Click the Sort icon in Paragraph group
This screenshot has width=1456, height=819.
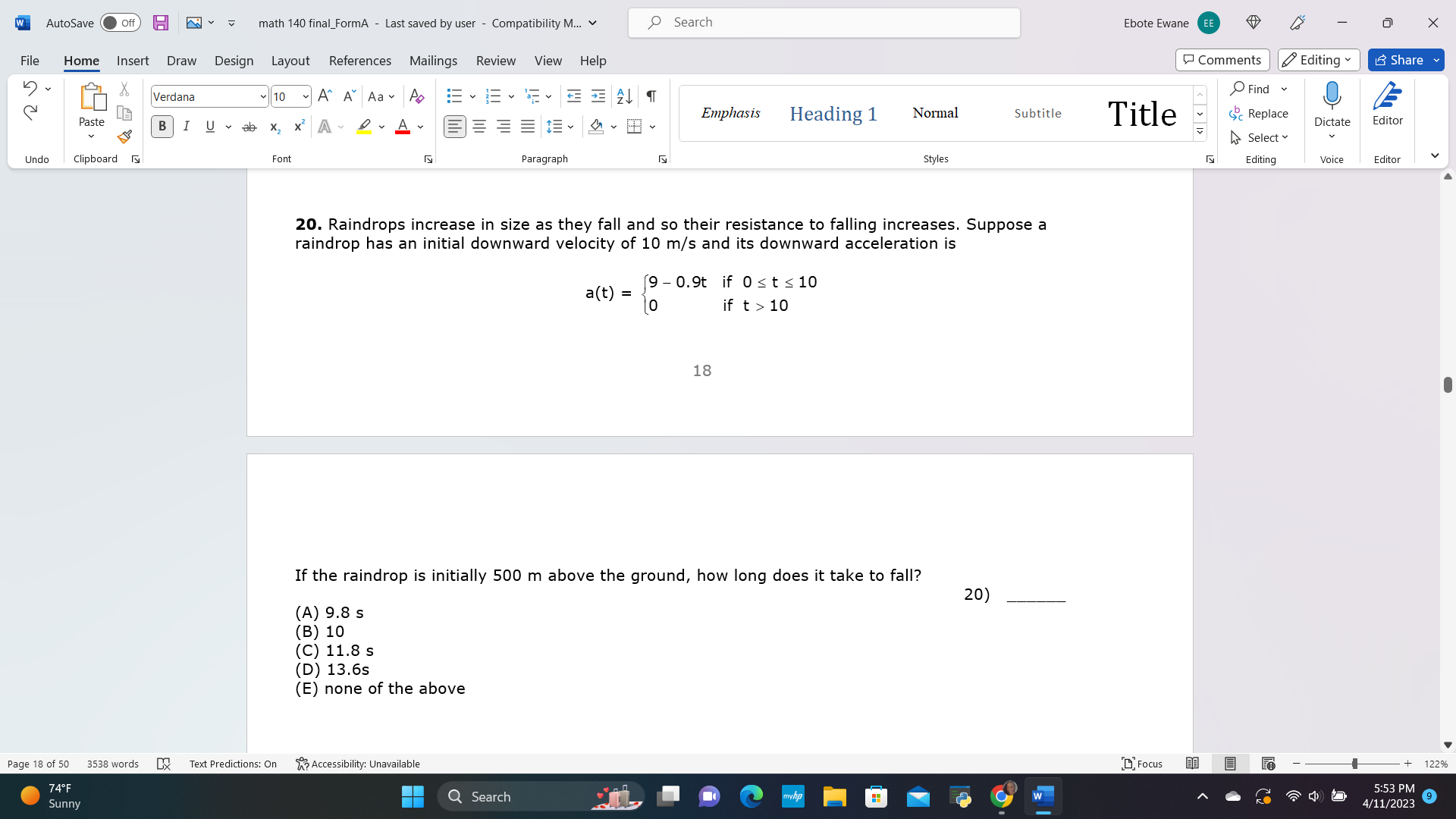(x=623, y=96)
